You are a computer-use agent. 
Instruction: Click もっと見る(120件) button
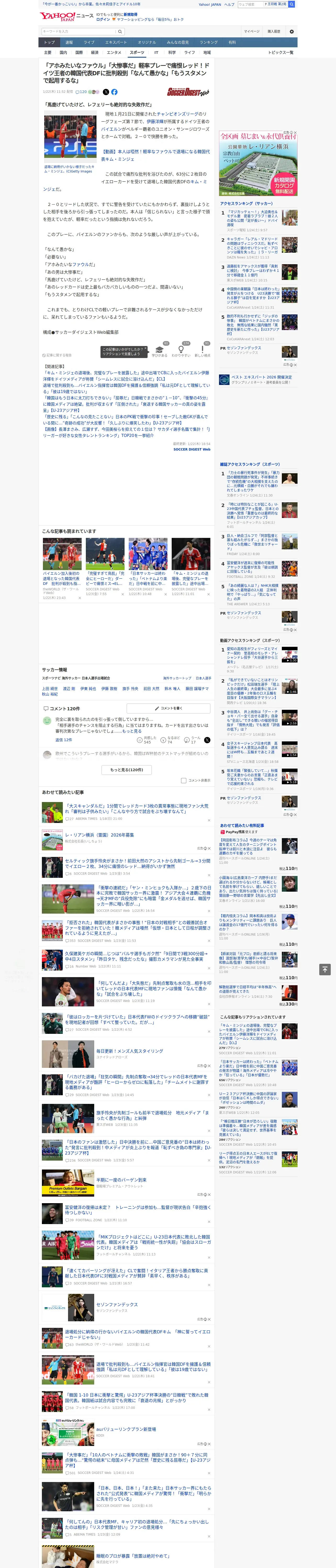127,769
